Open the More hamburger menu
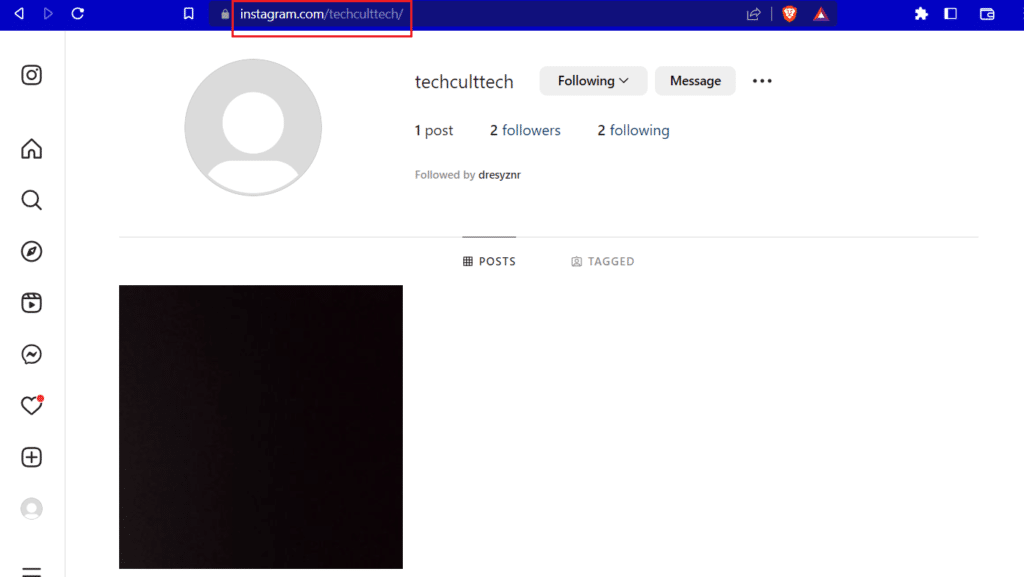 coord(31,572)
